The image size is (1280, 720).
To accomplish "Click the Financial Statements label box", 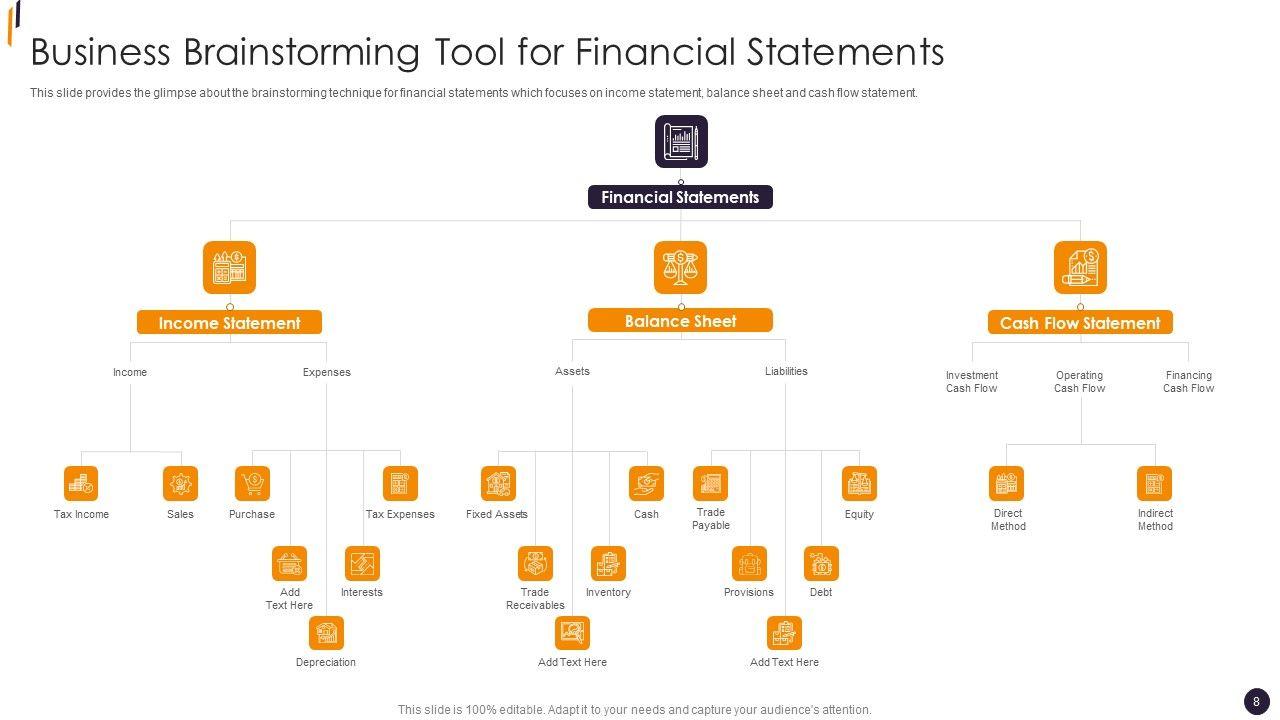I will point(680,197).
